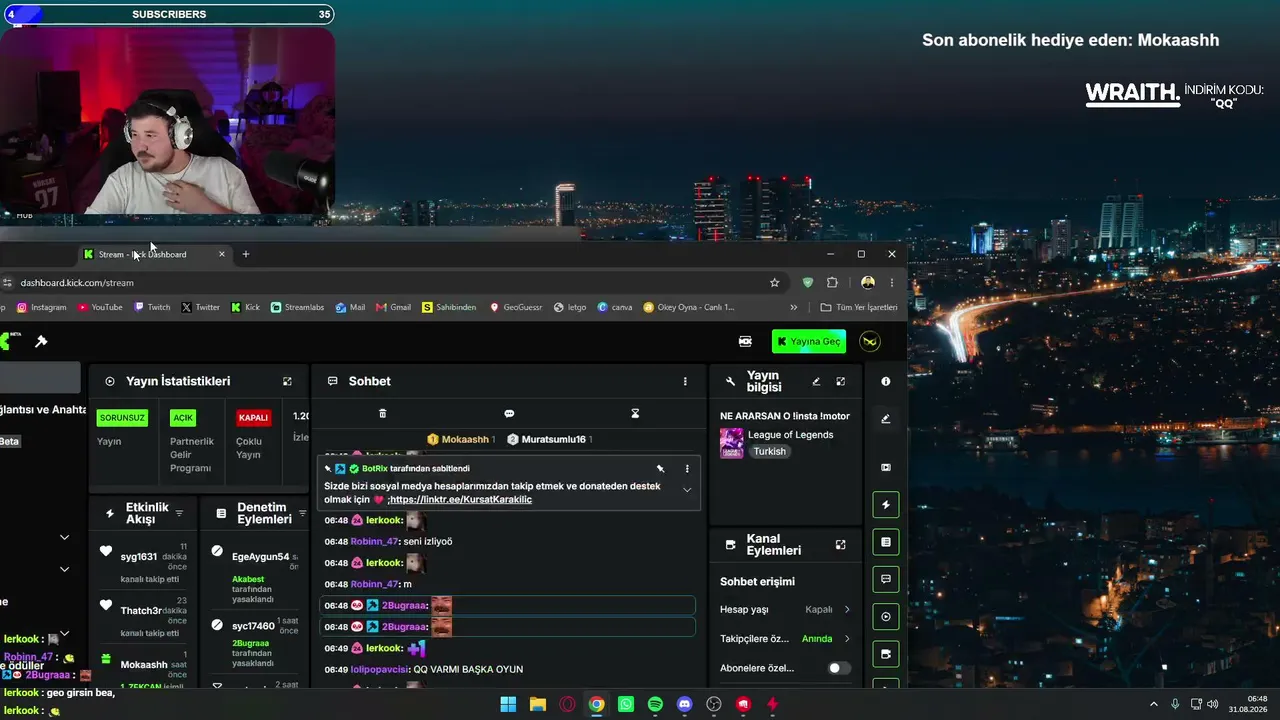Open Windows Start menu

point(508,704)
